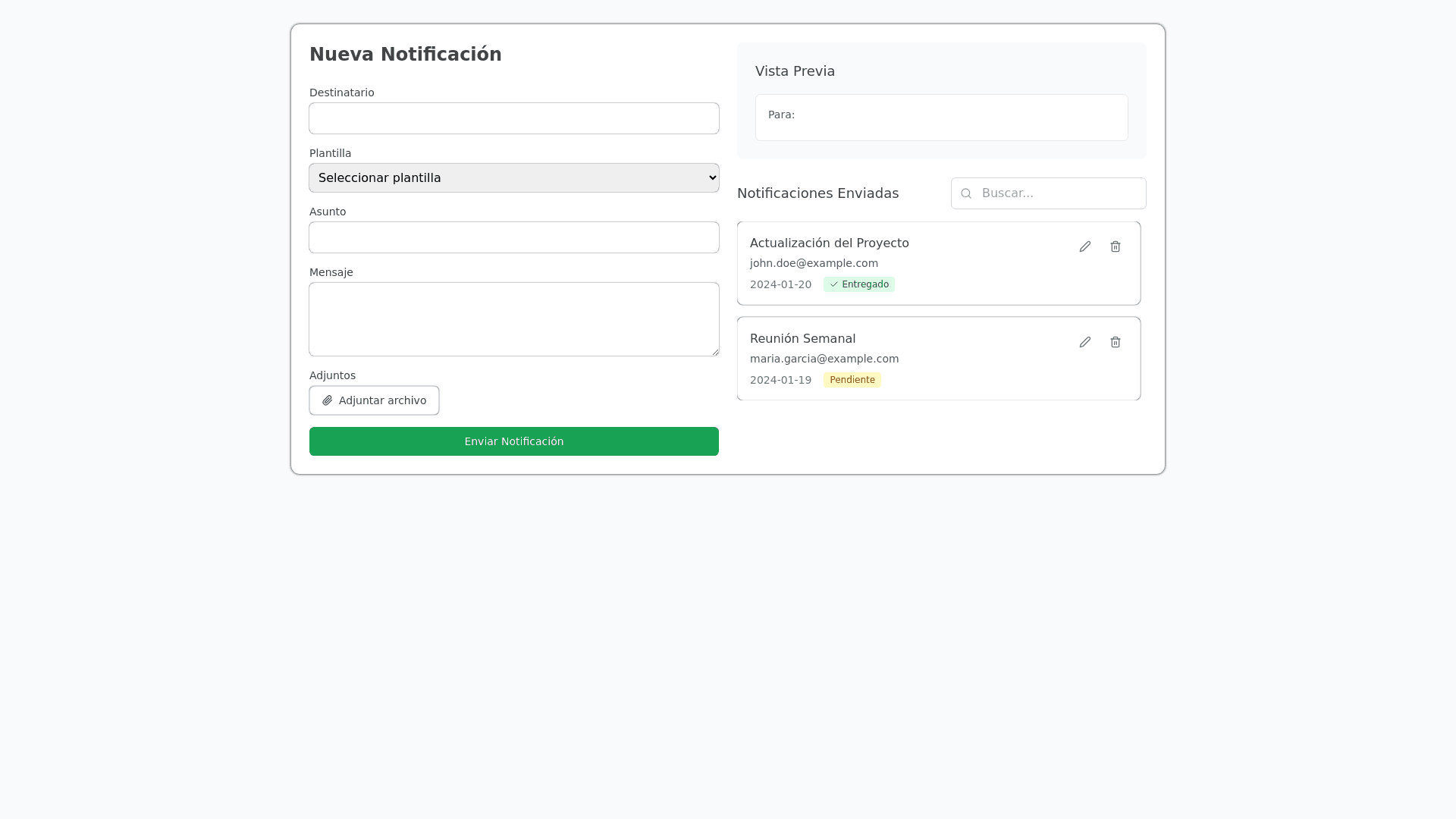The height and width of the screenshot is (819, 1456).
Task: Delete the Actualización del Proyecto notification
Action: [1115, 246]
